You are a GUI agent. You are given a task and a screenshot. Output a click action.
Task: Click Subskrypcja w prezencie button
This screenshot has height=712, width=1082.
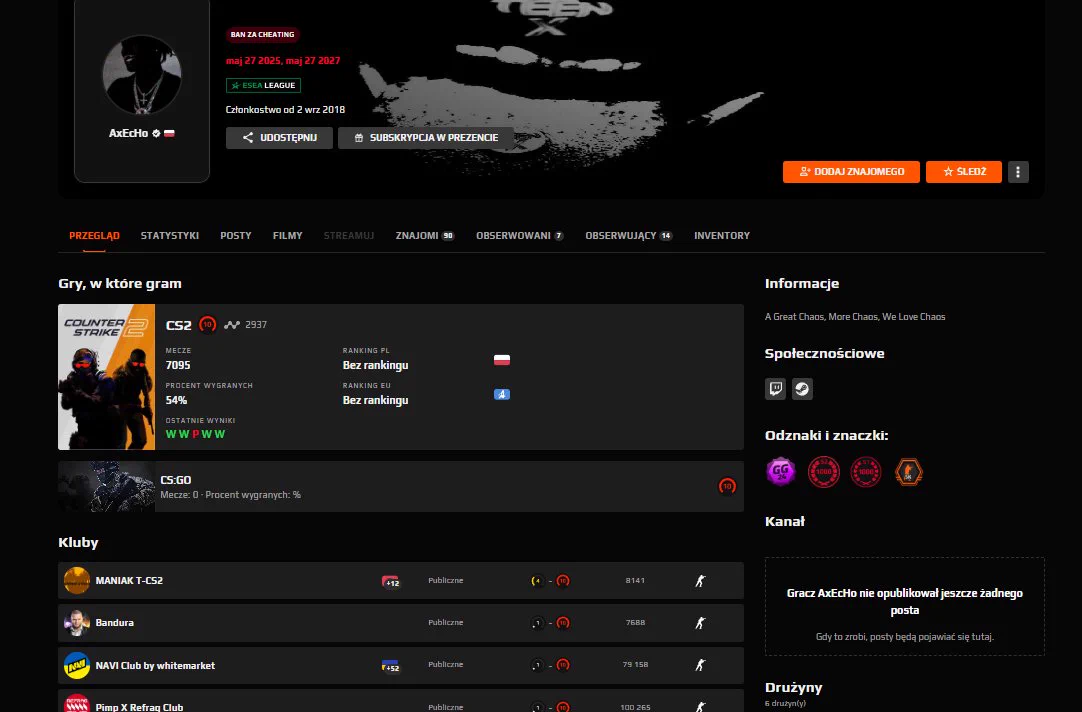(426, 137)
